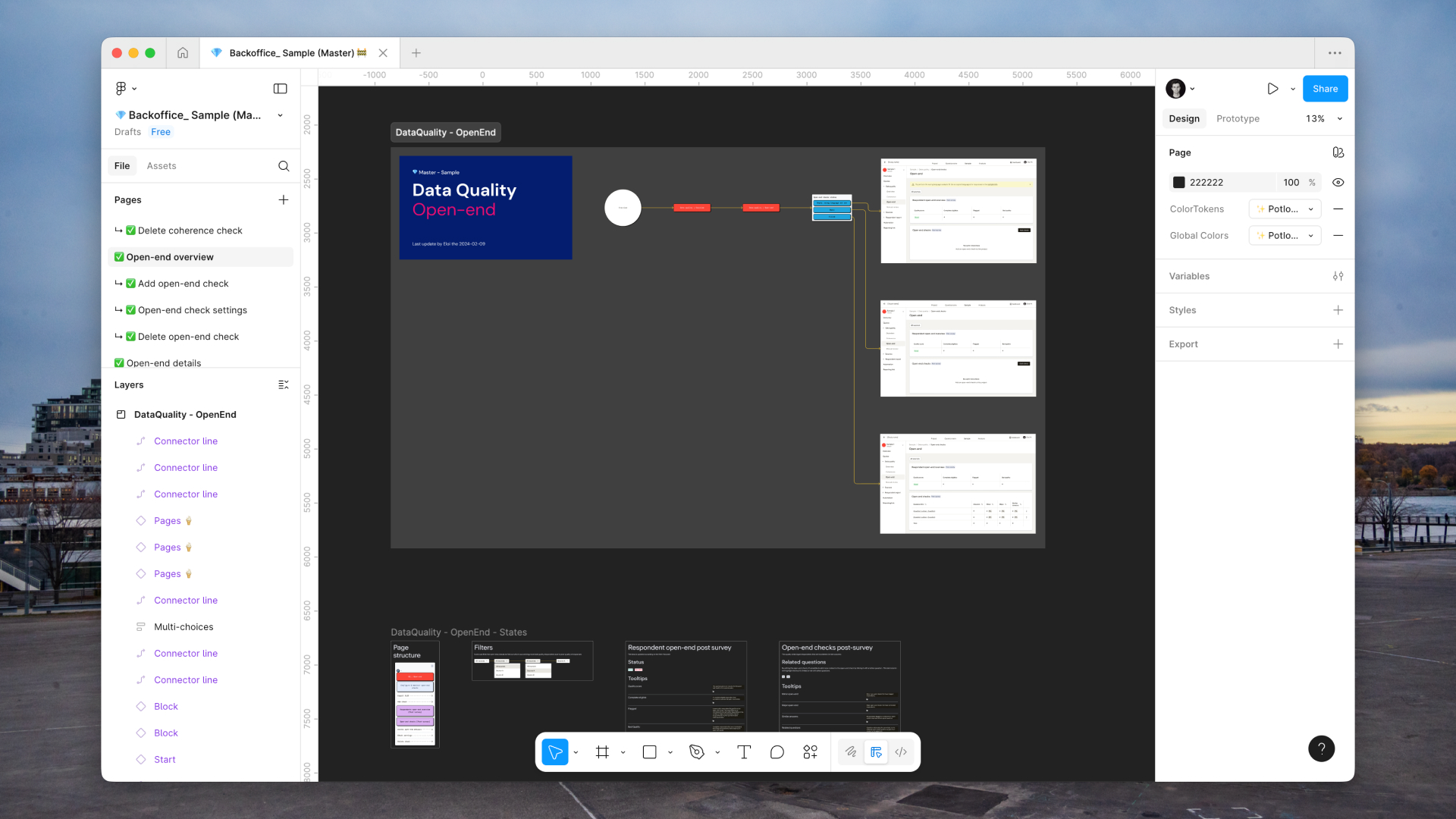Toggle page background color visibility eye

point(1338,182)
